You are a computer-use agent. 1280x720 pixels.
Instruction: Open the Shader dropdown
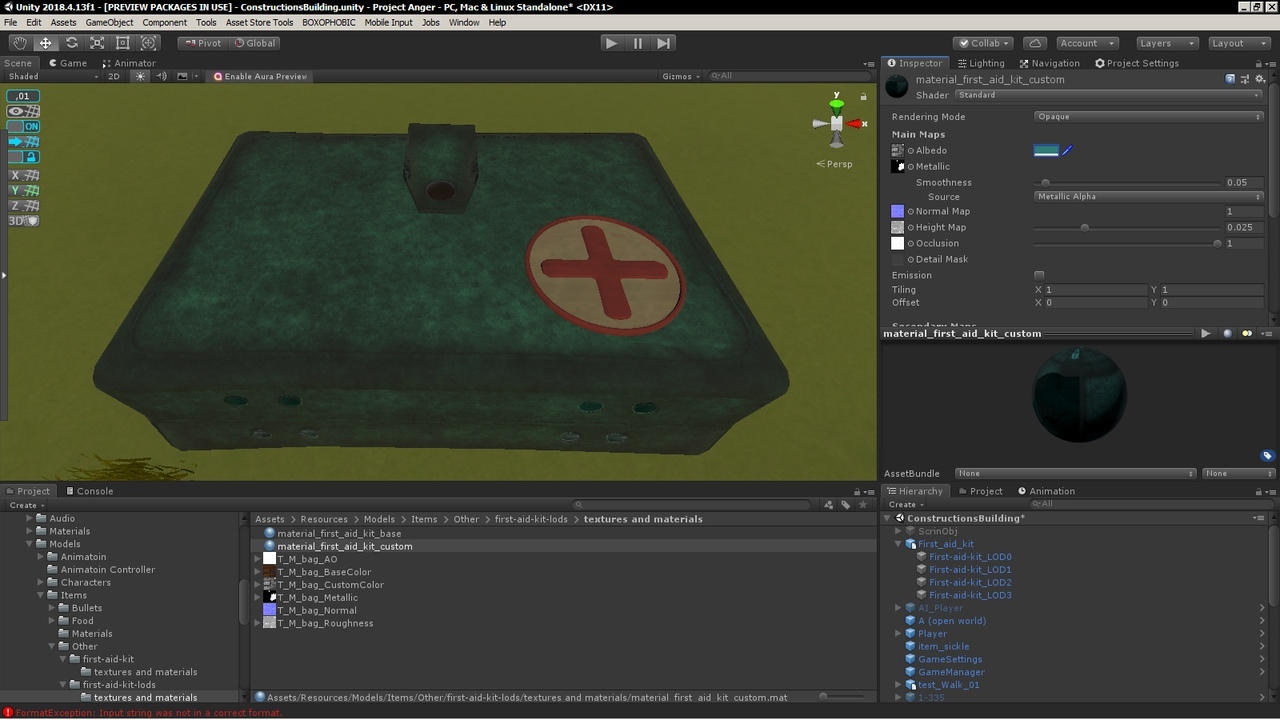point(1108,95)
